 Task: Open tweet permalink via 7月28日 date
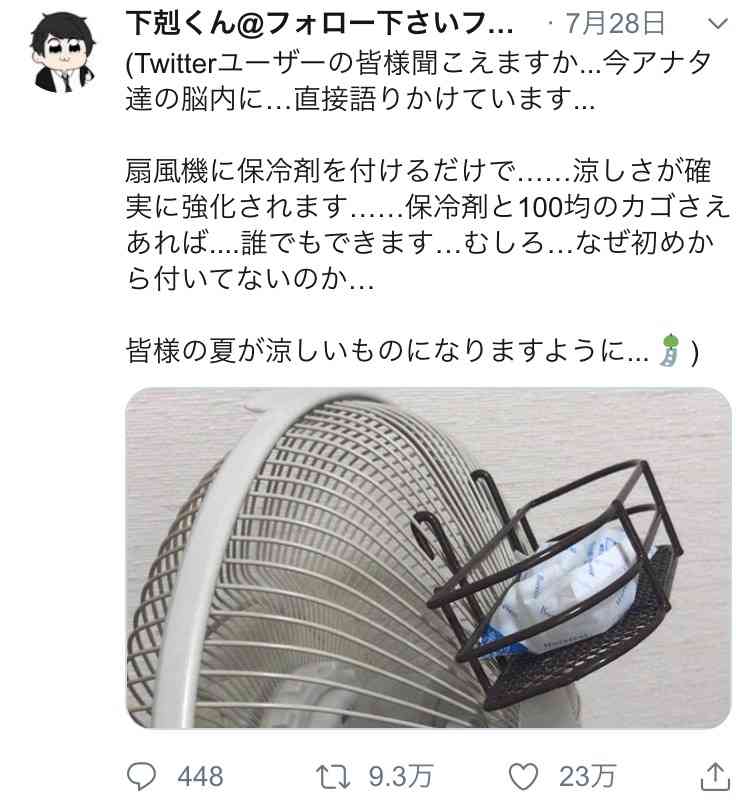tap(615, 24)
